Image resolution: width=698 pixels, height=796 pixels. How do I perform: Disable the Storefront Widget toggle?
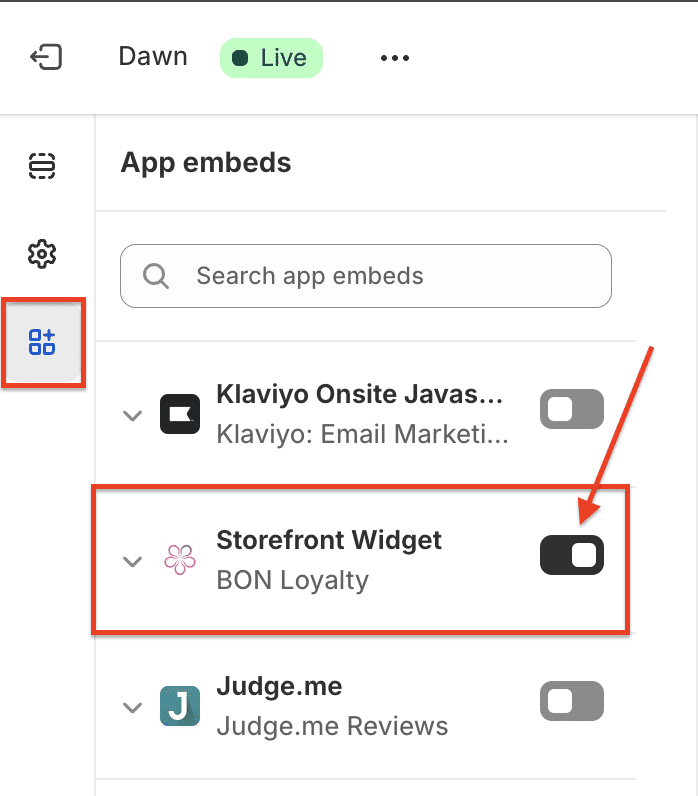pyautogui.click(x=572, y=555)
